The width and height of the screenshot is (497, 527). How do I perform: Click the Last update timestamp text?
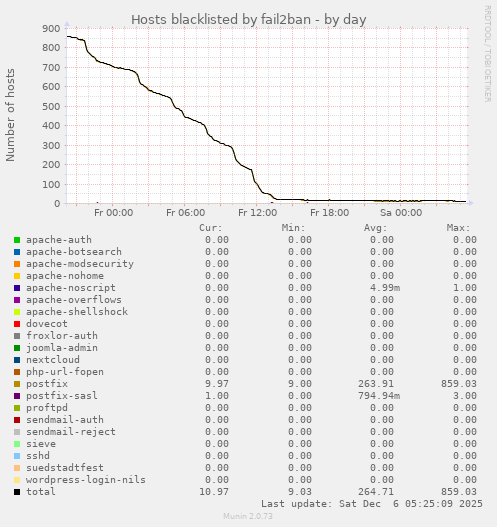372,504
